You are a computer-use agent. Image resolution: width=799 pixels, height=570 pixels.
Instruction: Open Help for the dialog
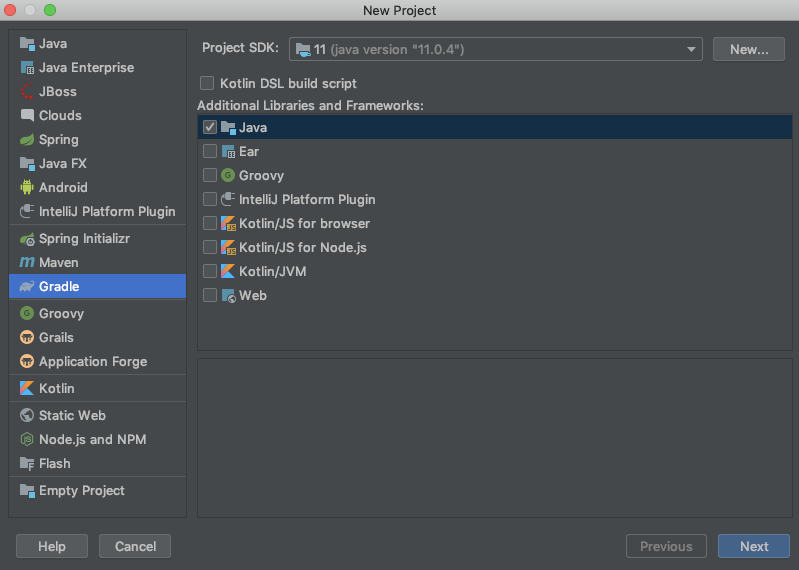click(51, 546)
